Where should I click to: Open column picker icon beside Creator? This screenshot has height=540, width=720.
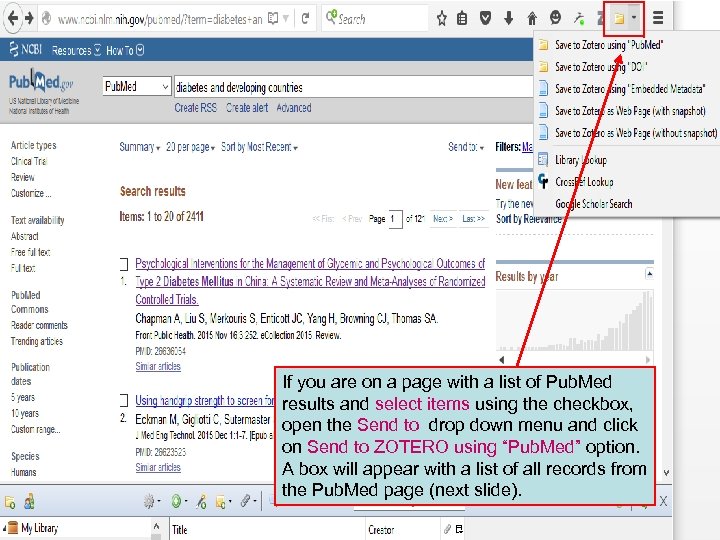[x=459, y=529]
